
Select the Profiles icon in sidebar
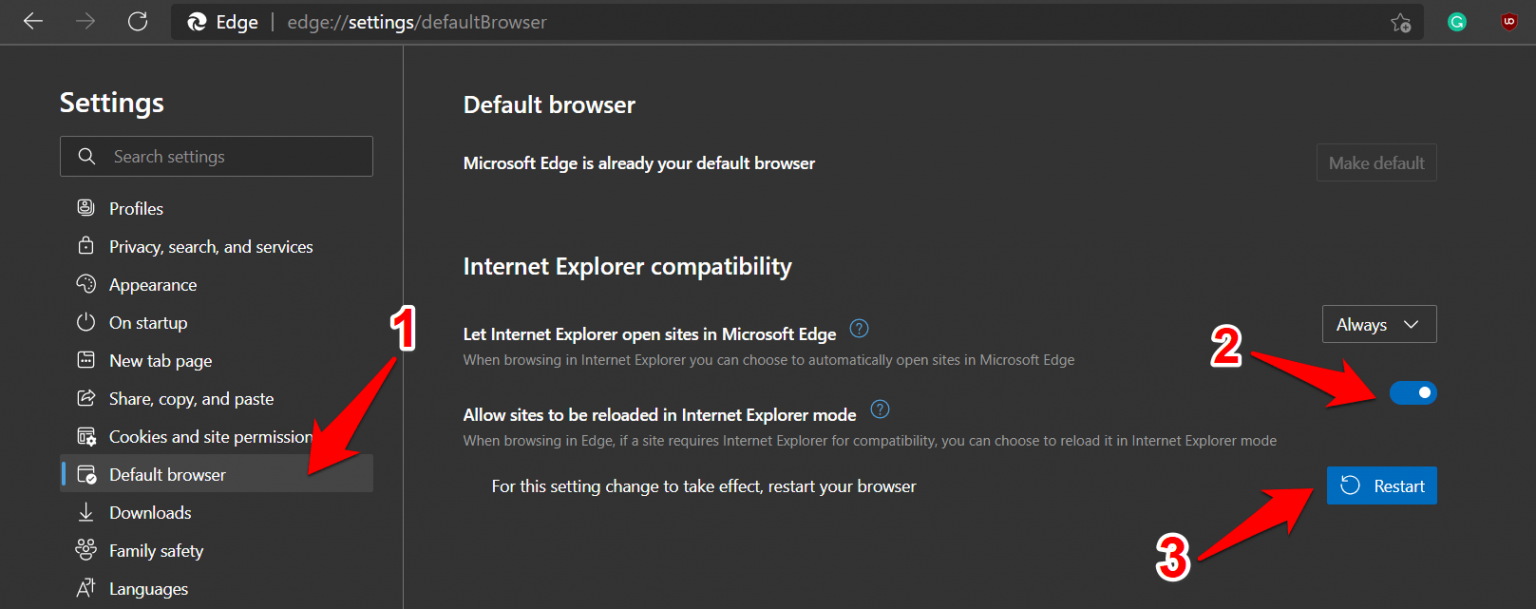(86, 208)
